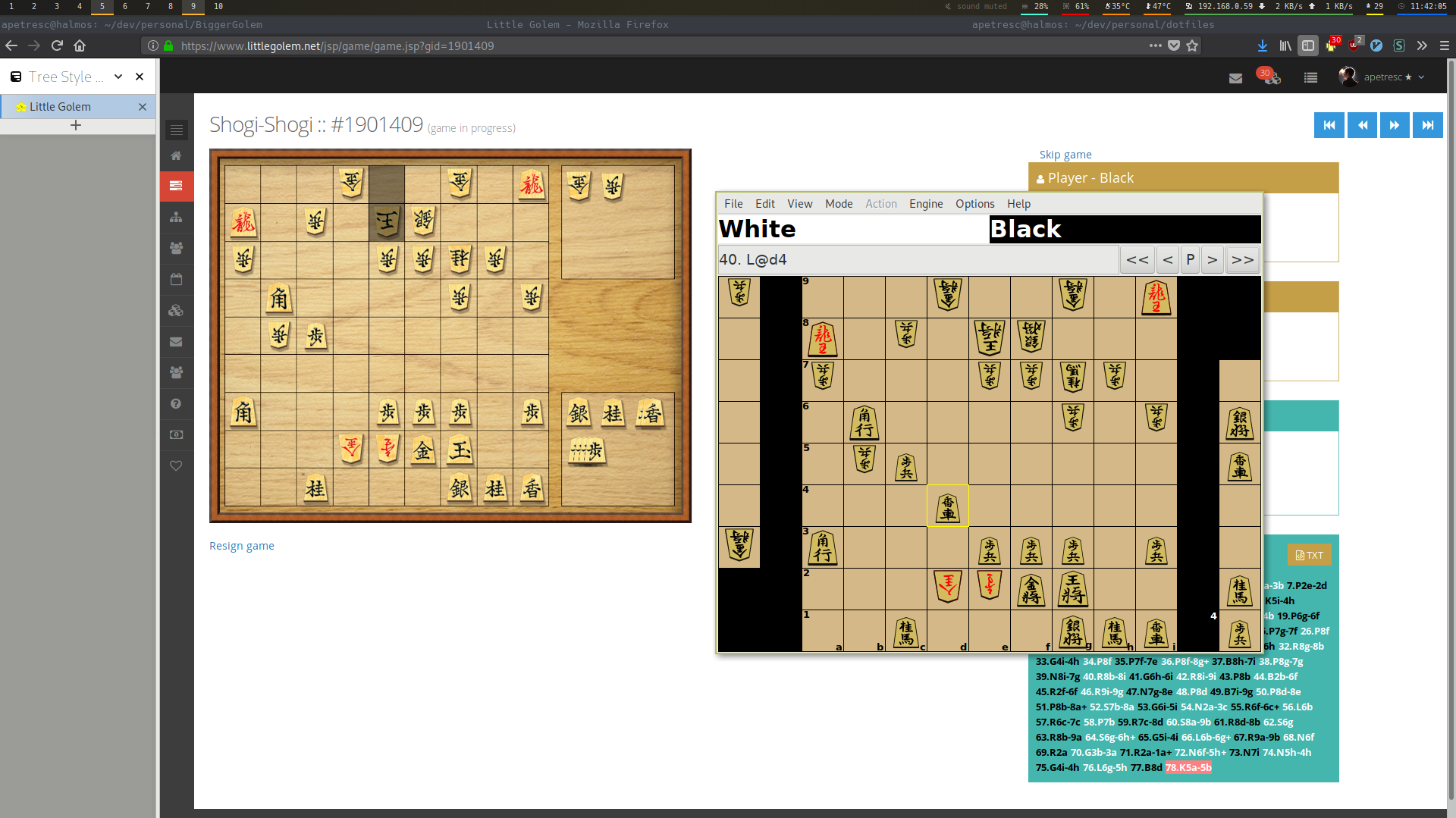This screenshot has width=1456, height=818.
Task: Click the sidebar hamburger menu icon
Action: pyautogui.click(x=177, y=130)
